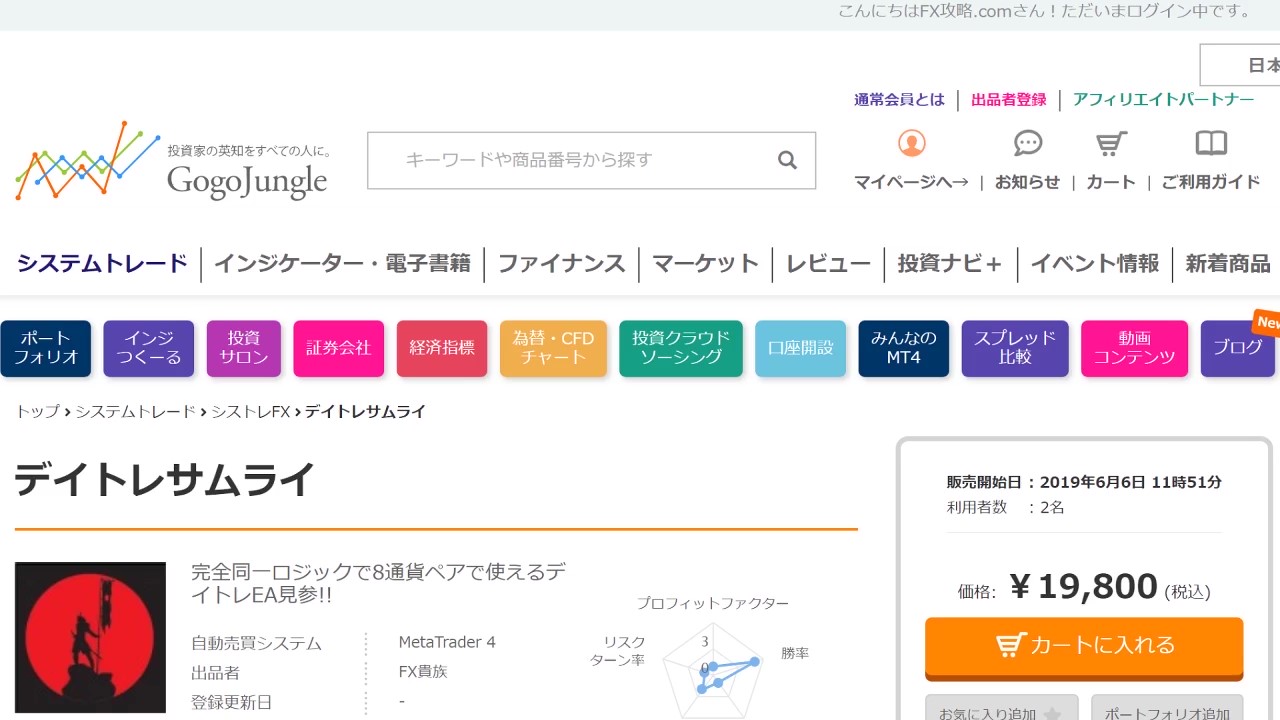Open the shopping cart icon

pyautogui.click(x=1111, y=143)
